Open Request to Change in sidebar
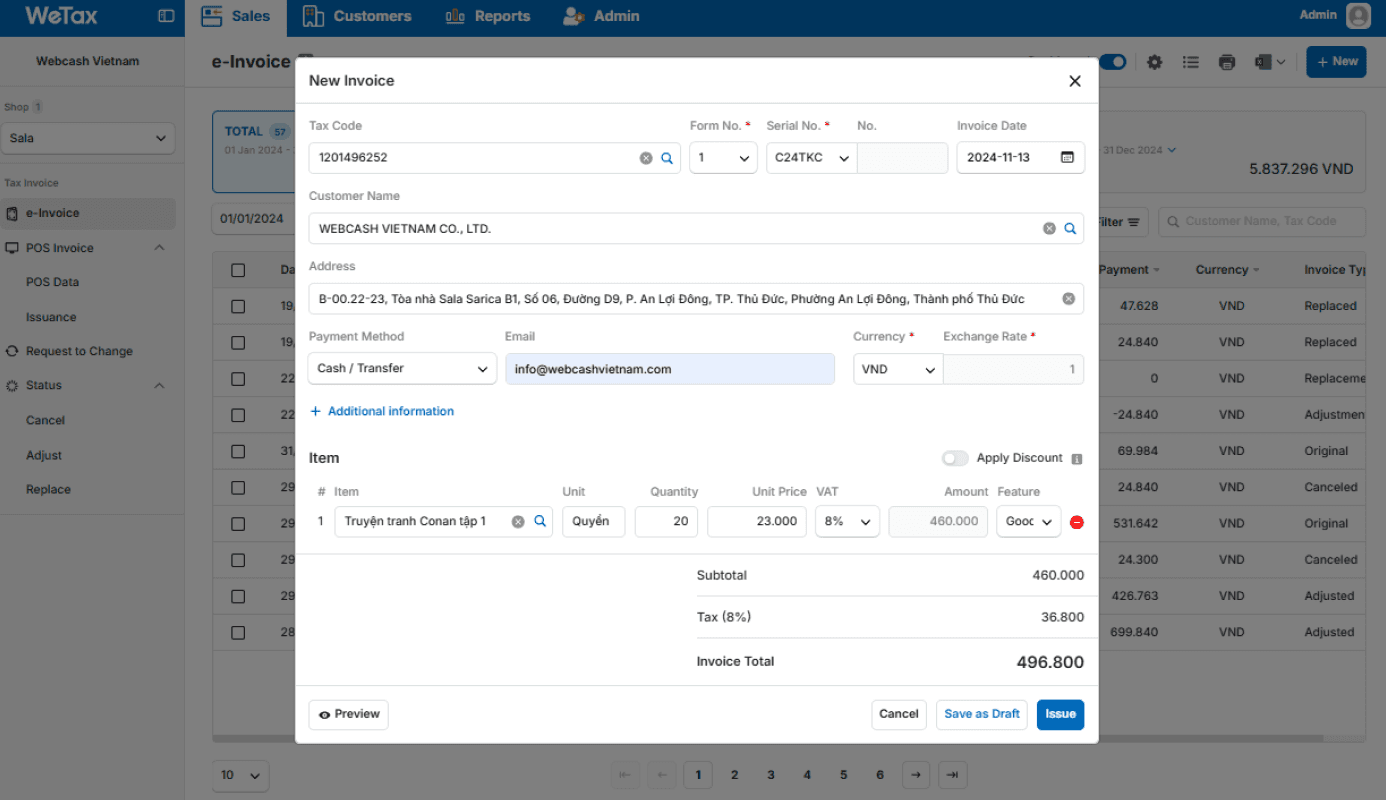 click(79, 351)
